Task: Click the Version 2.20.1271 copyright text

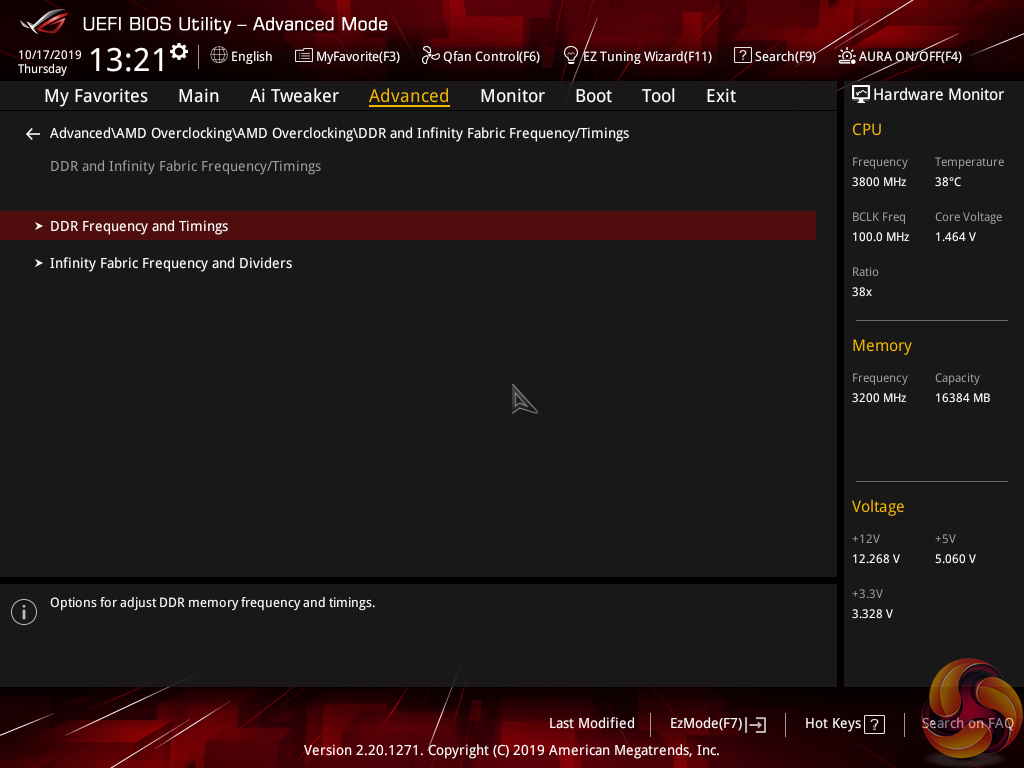Action: 511,750
